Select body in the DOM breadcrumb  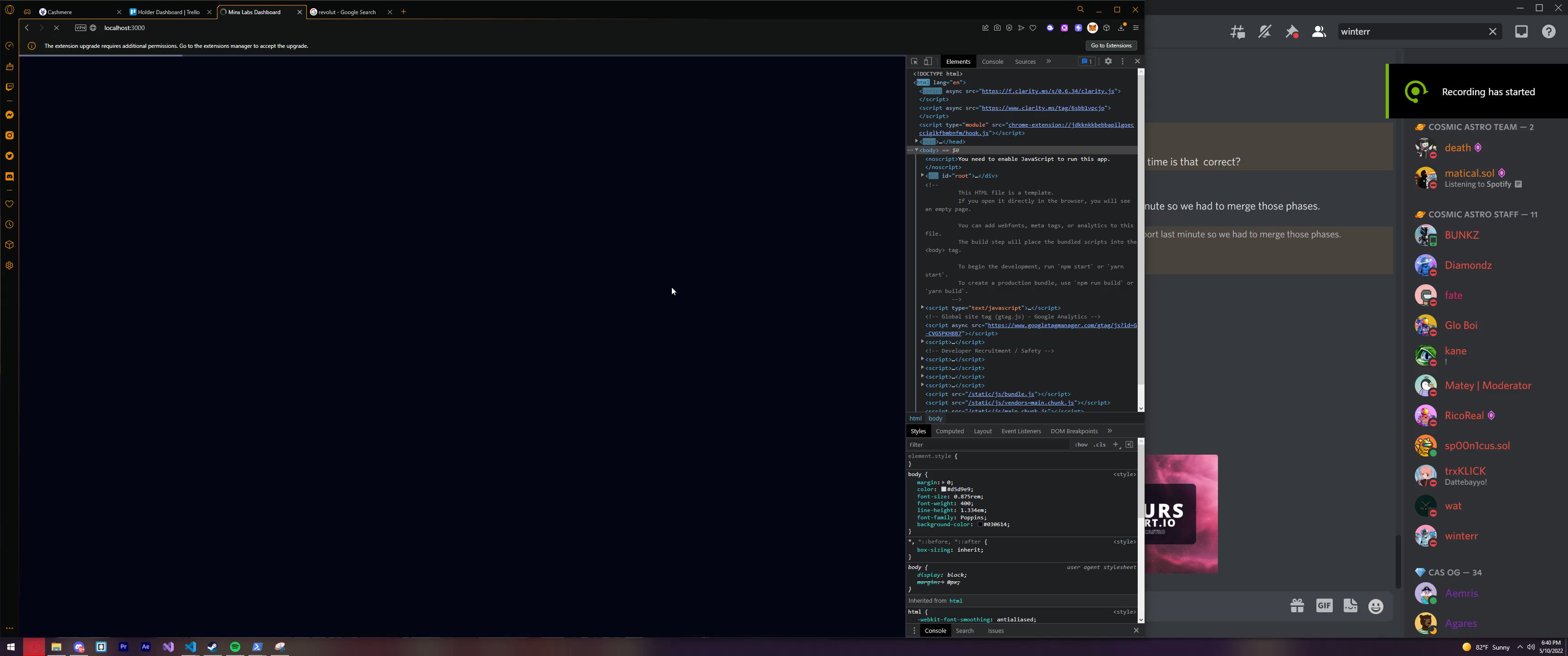[935, 419]
